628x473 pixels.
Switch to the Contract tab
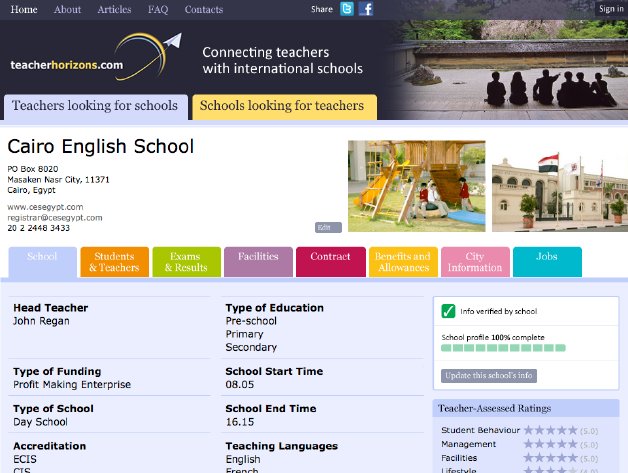(x=331, y=262)
